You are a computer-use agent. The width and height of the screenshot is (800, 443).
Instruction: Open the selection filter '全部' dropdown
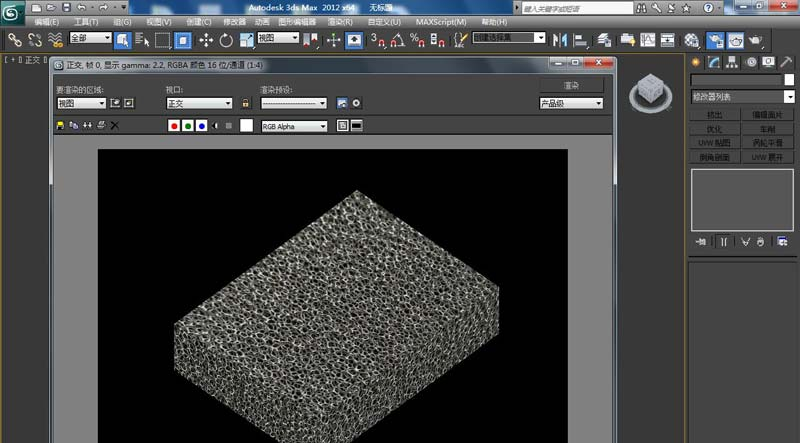pyautogui.click(x=90, y=38)
